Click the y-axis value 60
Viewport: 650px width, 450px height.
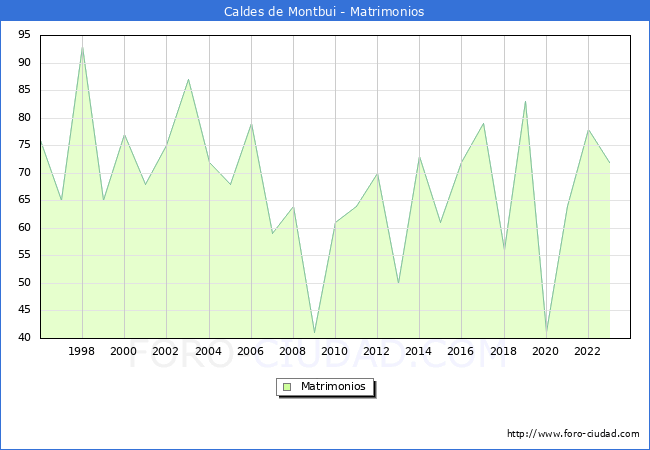click(x=24, y=227)
